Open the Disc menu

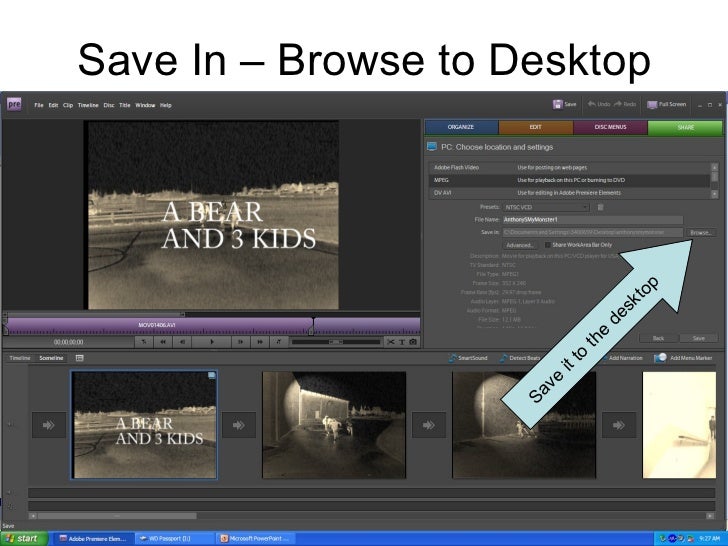pos(109,105)
